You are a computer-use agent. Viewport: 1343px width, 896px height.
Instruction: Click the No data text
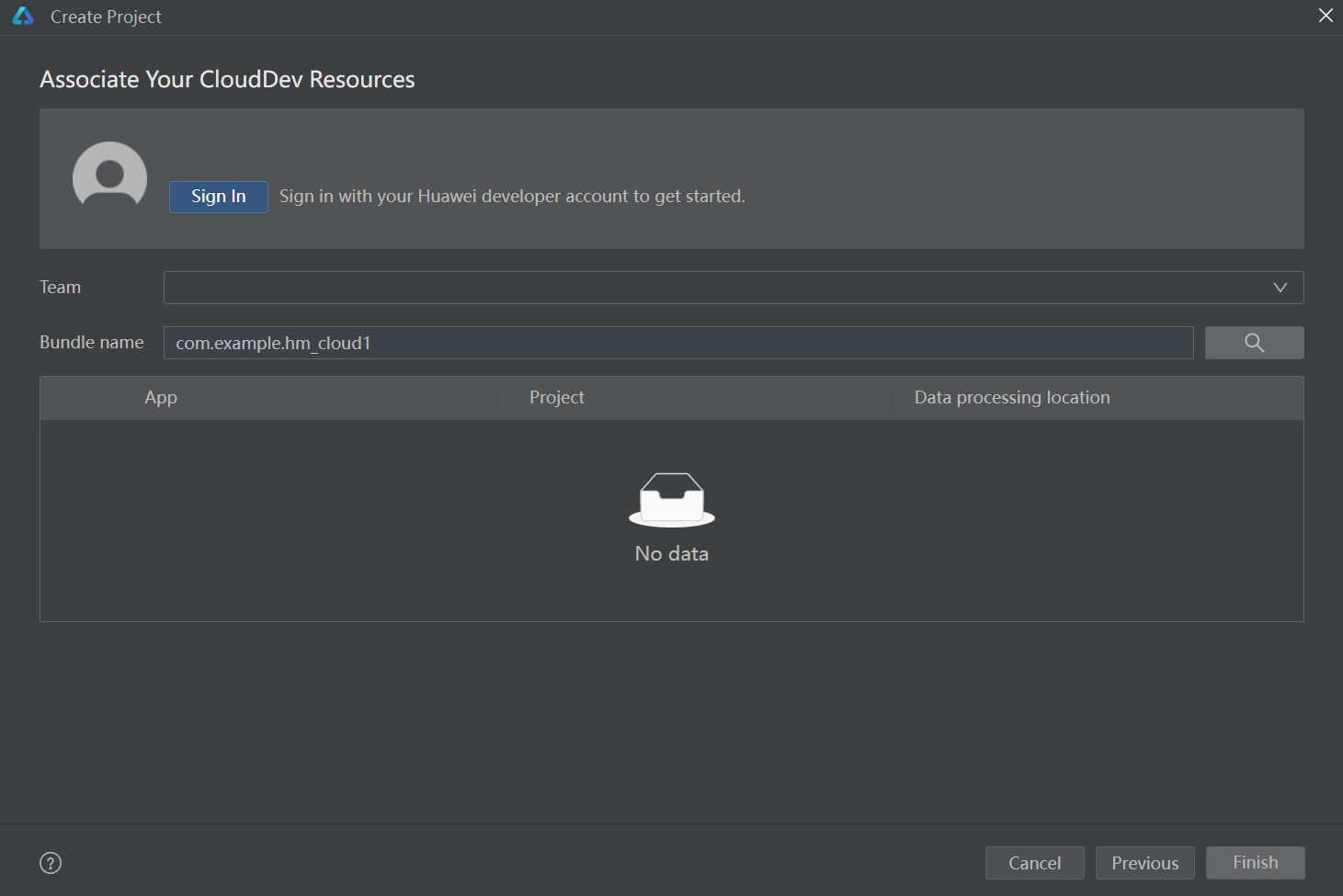[x=672, y=554]
